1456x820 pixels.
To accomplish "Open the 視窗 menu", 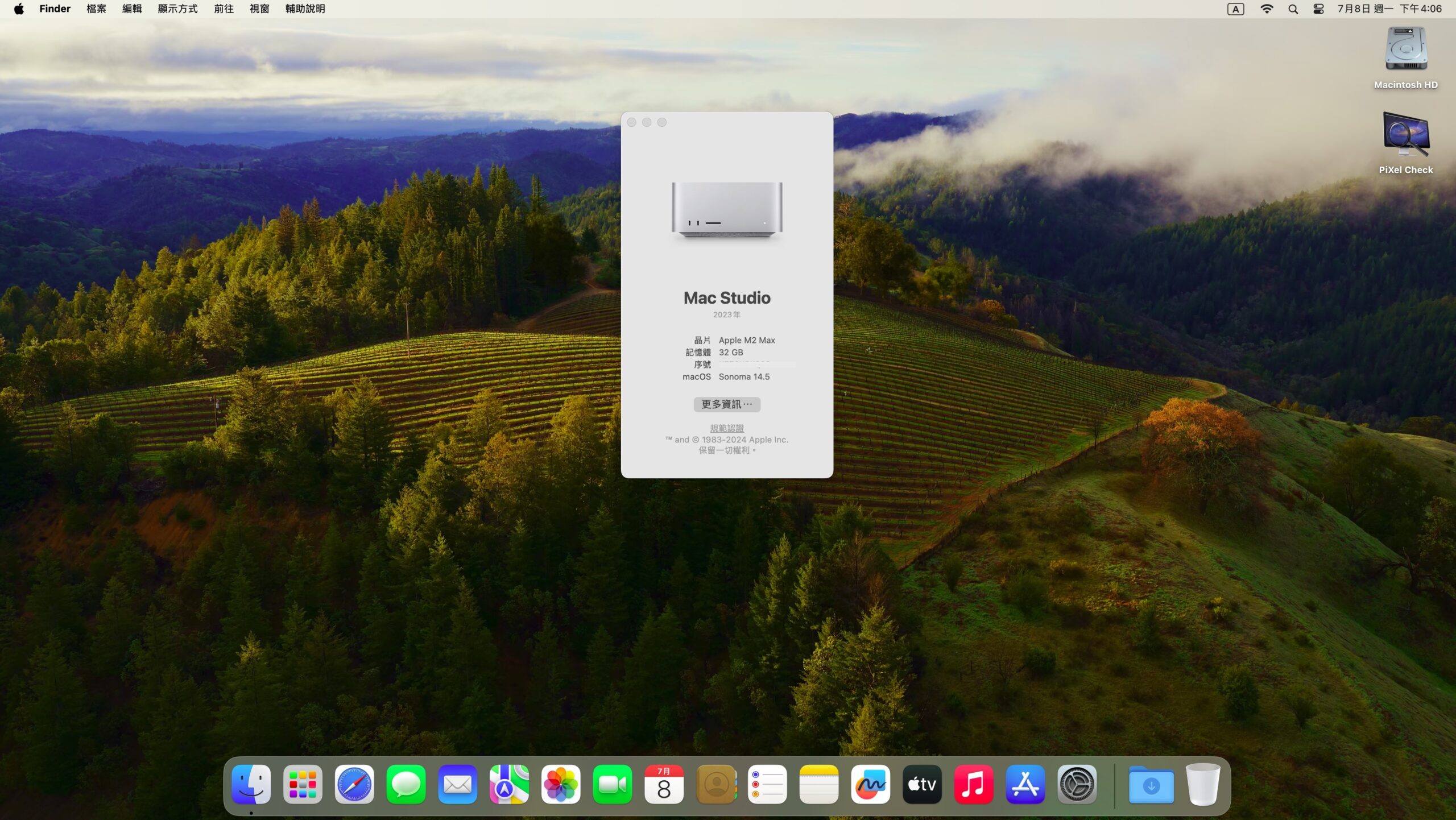I will [259, 9].
